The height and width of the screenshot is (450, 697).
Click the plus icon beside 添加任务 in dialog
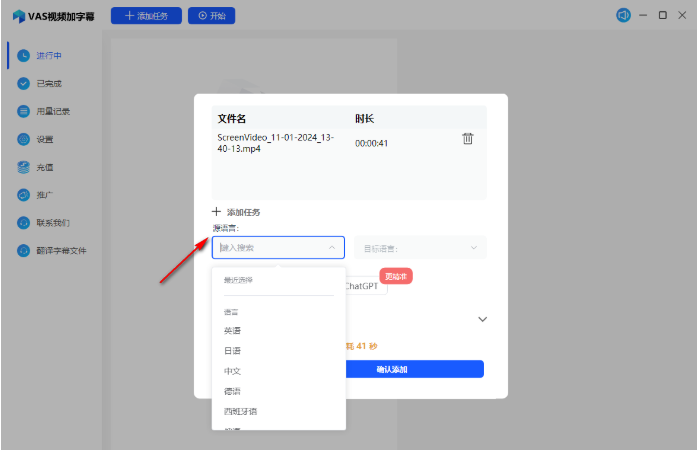pos(216,212)
